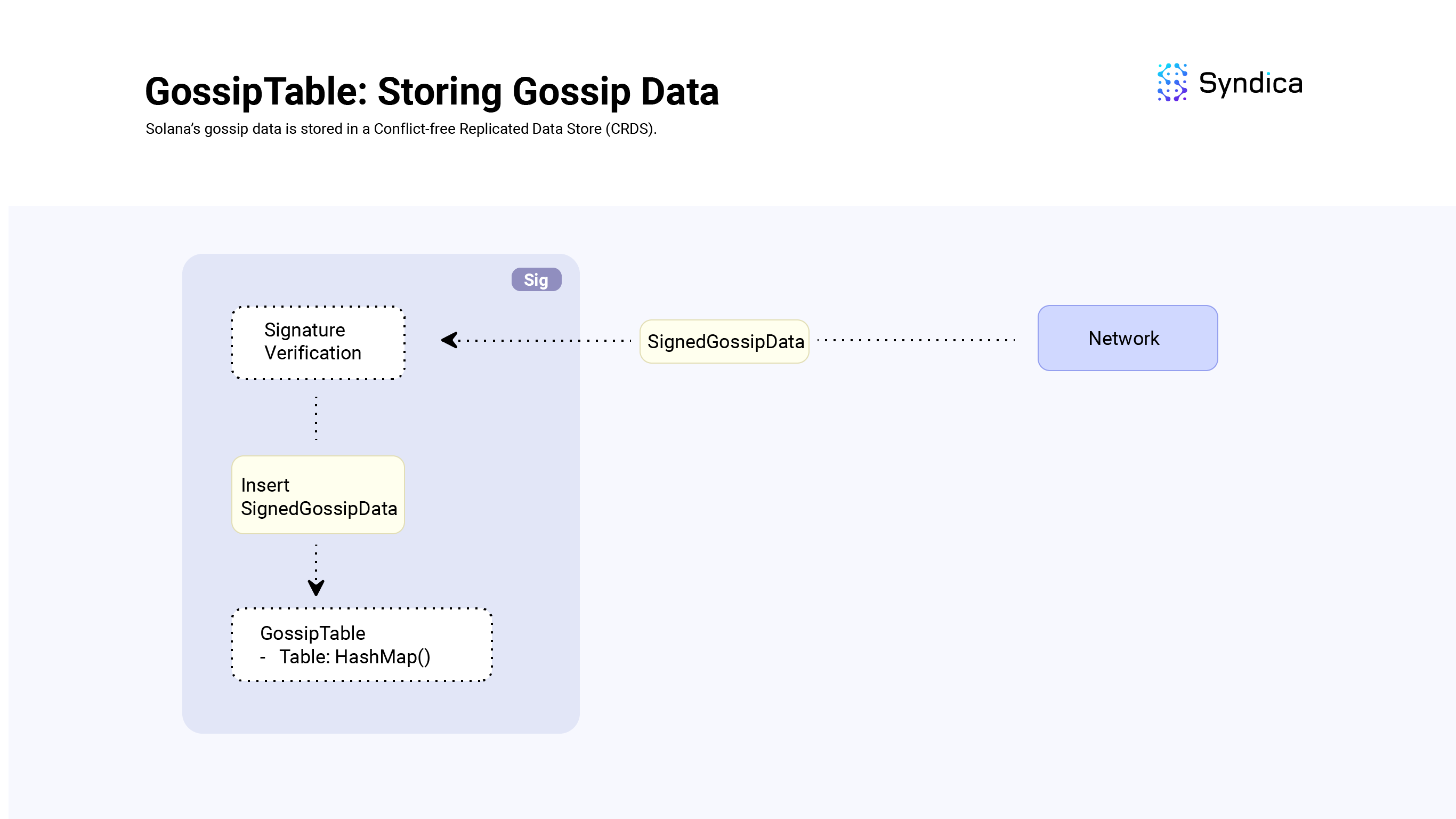Screen dimensions: 1456x819
Task: Click the CRDS subtitle text
Action: (401, 130)
